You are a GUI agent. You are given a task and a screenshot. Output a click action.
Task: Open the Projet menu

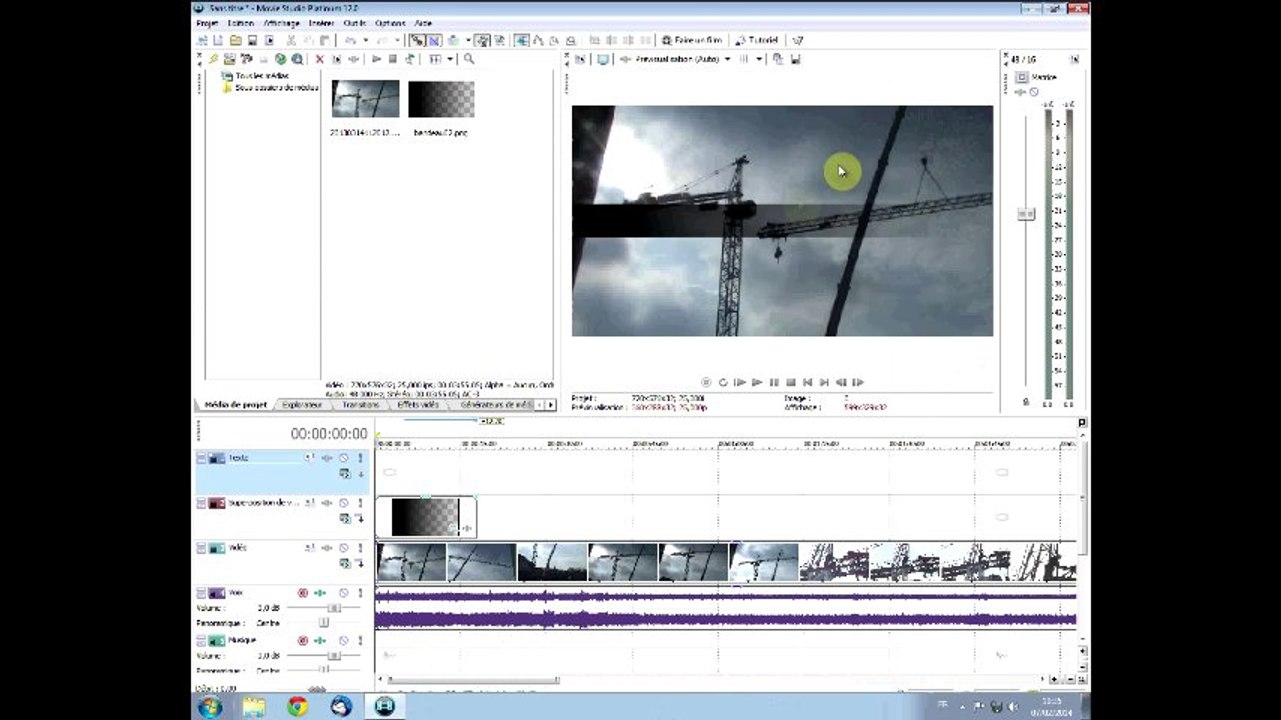(x=207, y=23)
